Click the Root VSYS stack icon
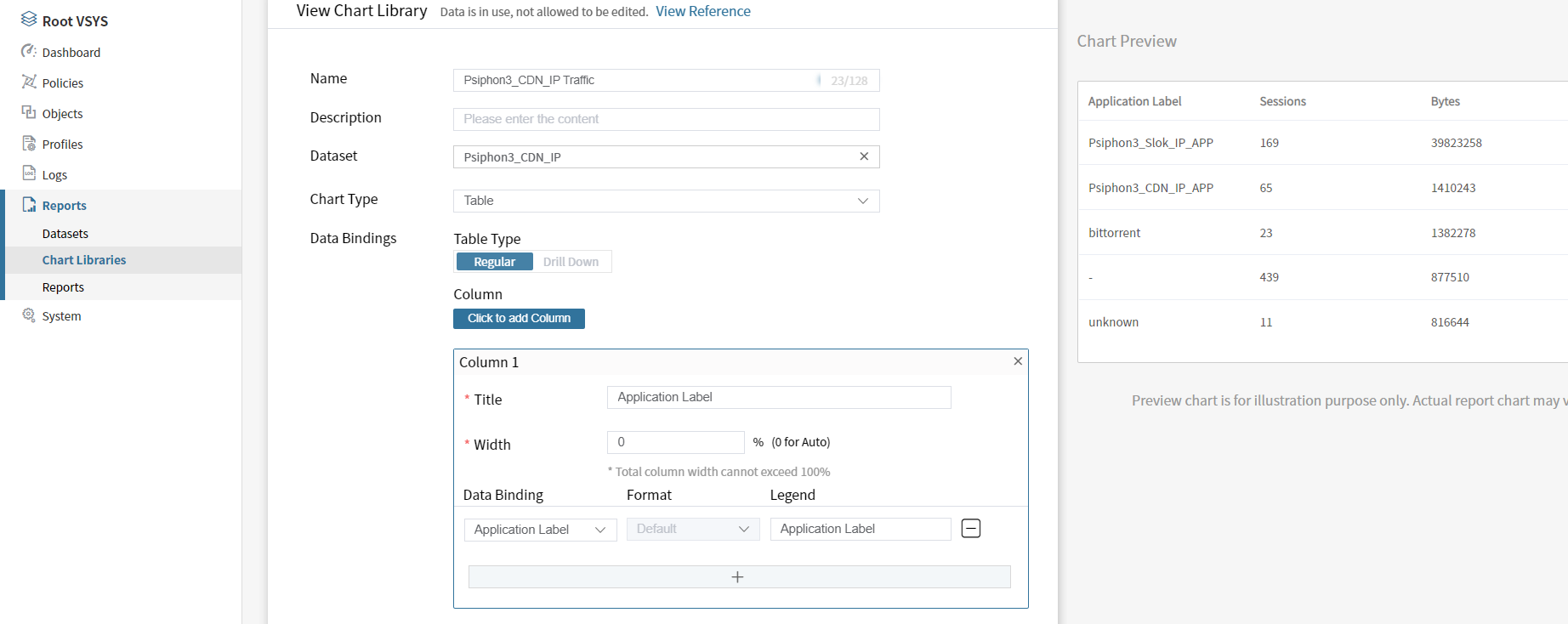This screenshot has height=624, width=1568. pos(29,20)
